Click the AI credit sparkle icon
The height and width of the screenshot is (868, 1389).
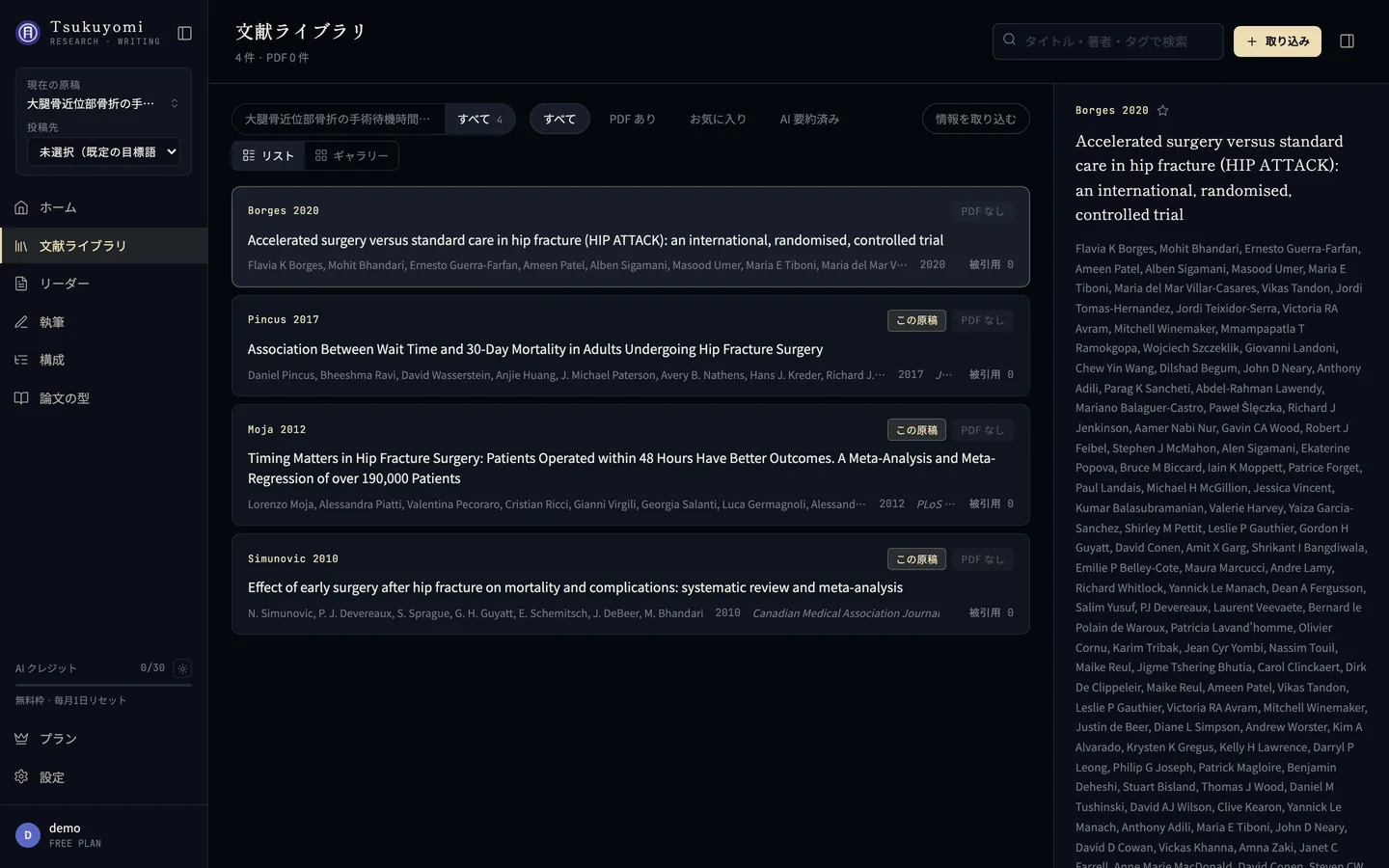[x=182, y=668]
